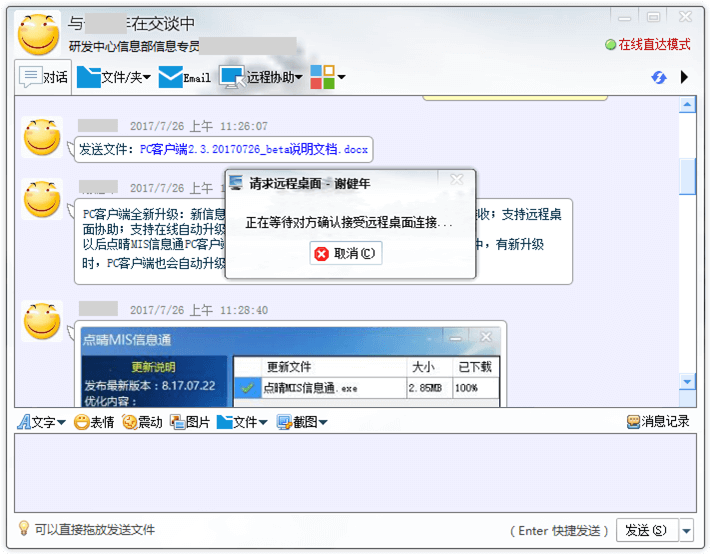
Task: Open the colorful apps grid menu
Action: pyautogui.click(x=322, y=77)
